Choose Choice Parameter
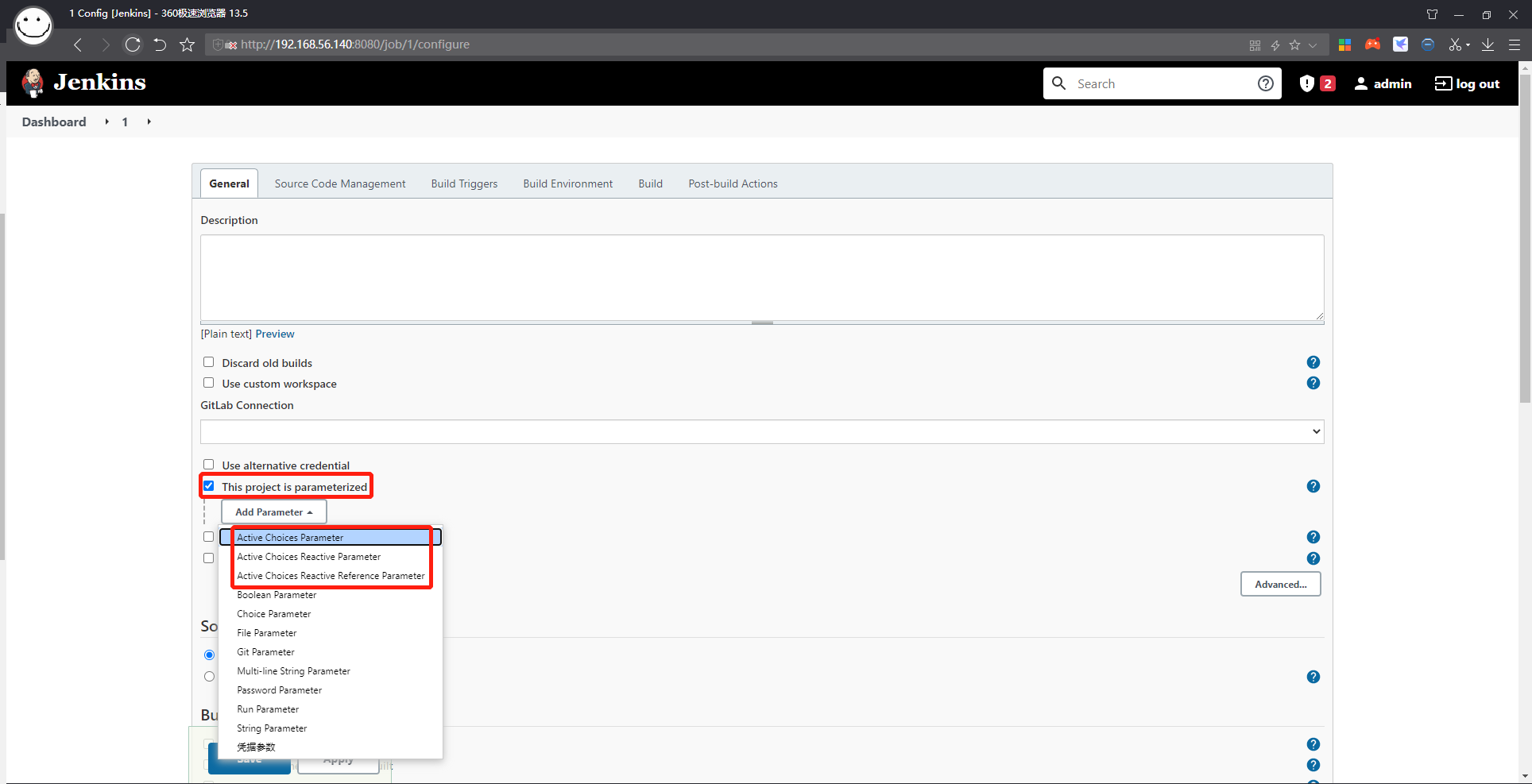The image size is (1532, 784). coord(331,614)
